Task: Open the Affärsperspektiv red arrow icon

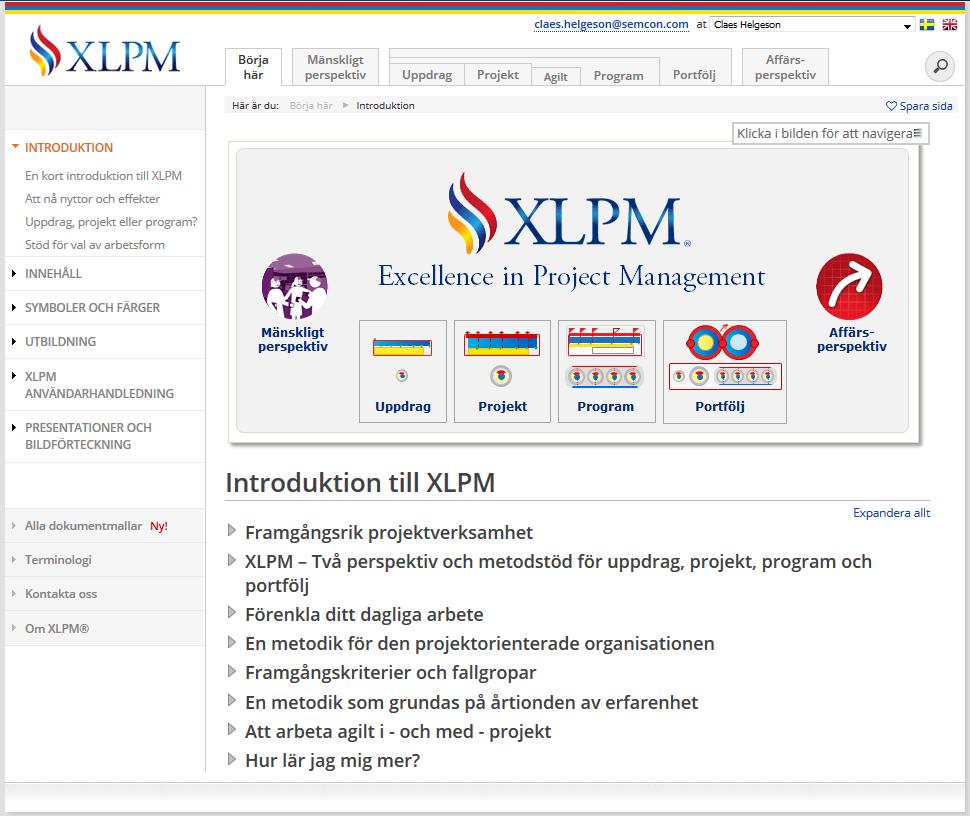Action: tap(849, 286)
